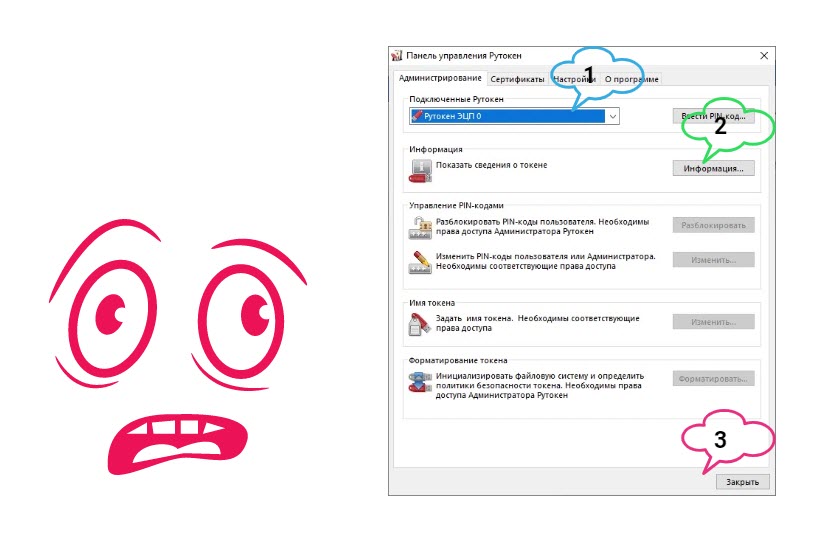Click the Панель управления Рутокен window title
Image resolution: width=832 pixels, height=539 pixels.
[464, 56]
